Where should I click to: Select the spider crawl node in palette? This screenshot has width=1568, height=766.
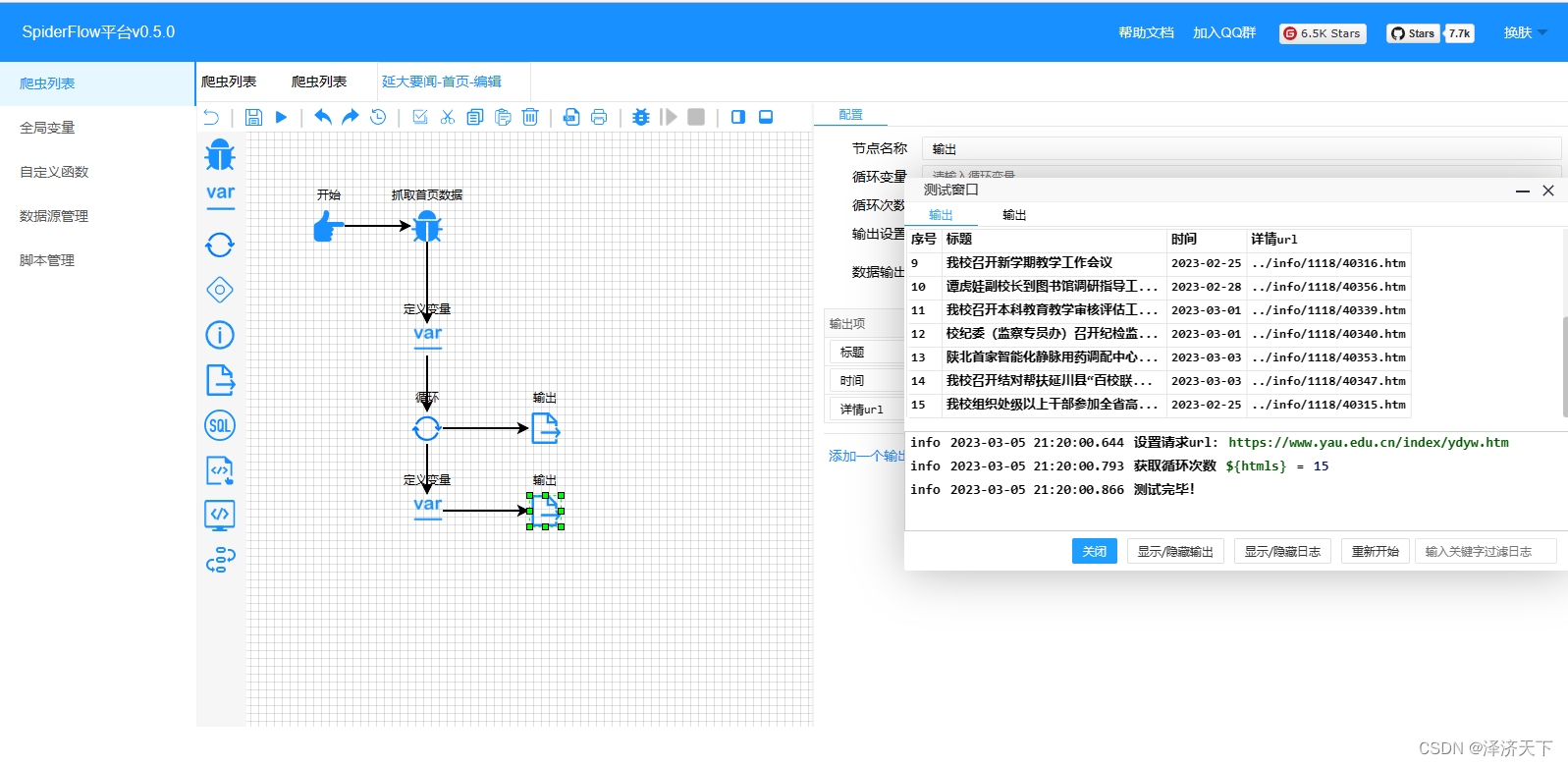click(x=220, y=155)
